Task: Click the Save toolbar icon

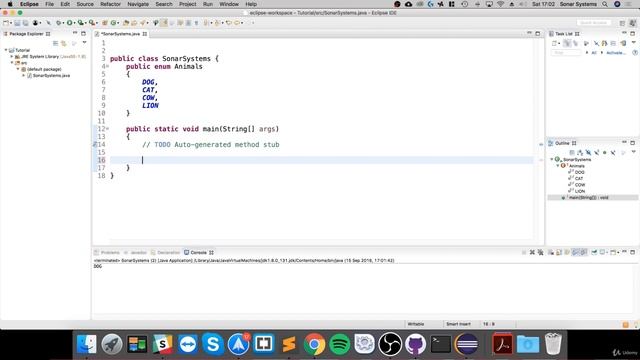Action: pyautogui.click(x=17, y=23)
